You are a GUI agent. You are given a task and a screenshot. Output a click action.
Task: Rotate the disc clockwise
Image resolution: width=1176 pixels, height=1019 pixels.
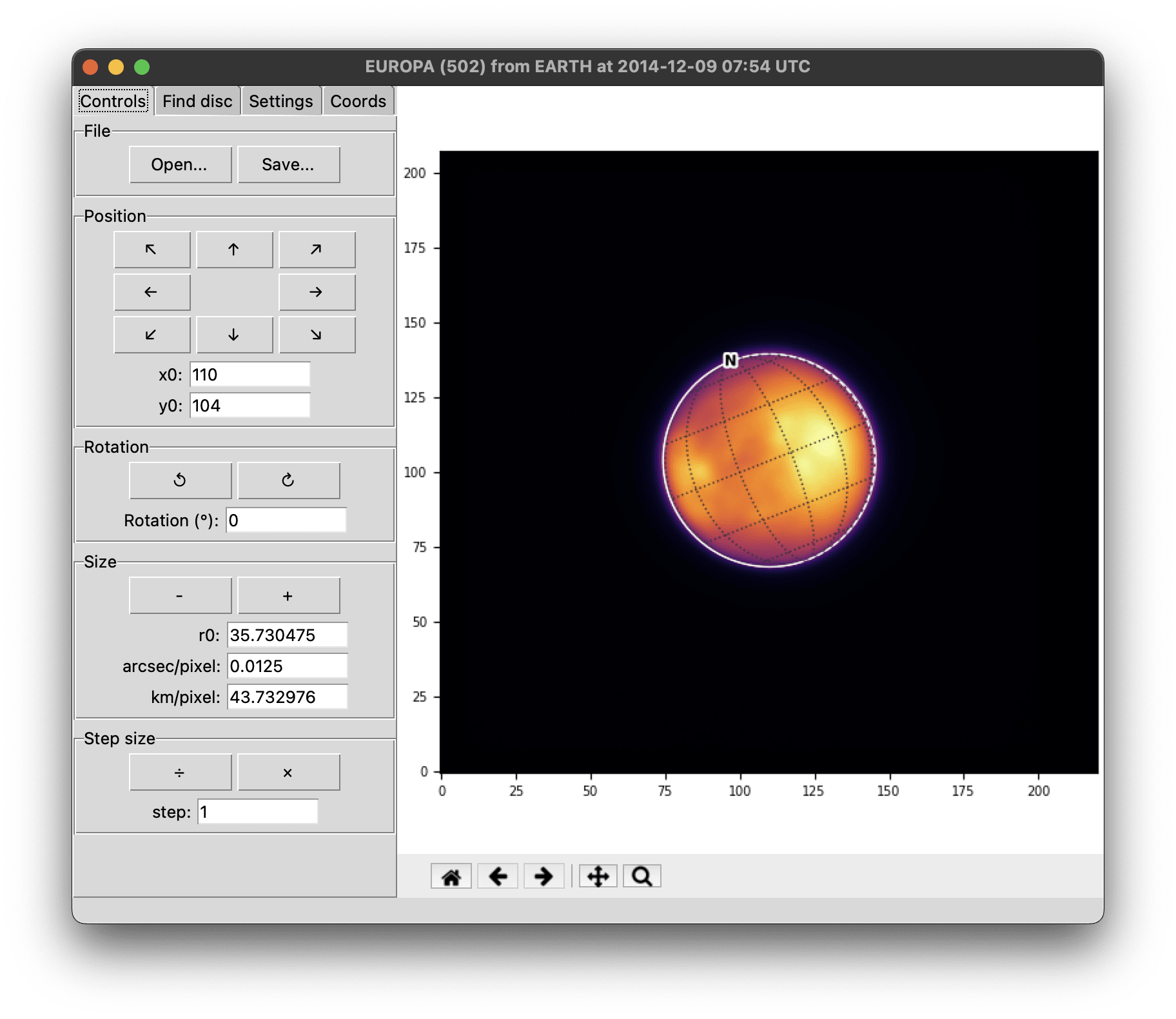pyautogui.click(x=288, y=480)
